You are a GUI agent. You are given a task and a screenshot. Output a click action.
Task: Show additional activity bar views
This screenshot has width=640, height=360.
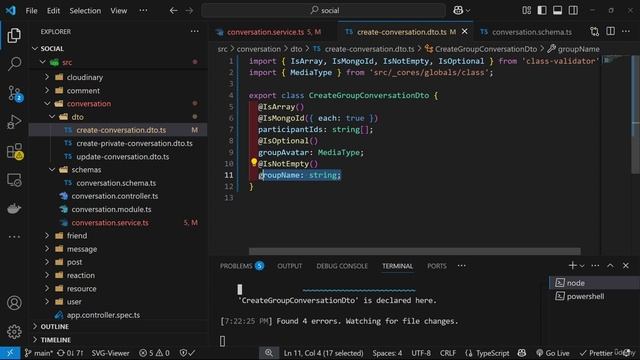coord(14,237)
